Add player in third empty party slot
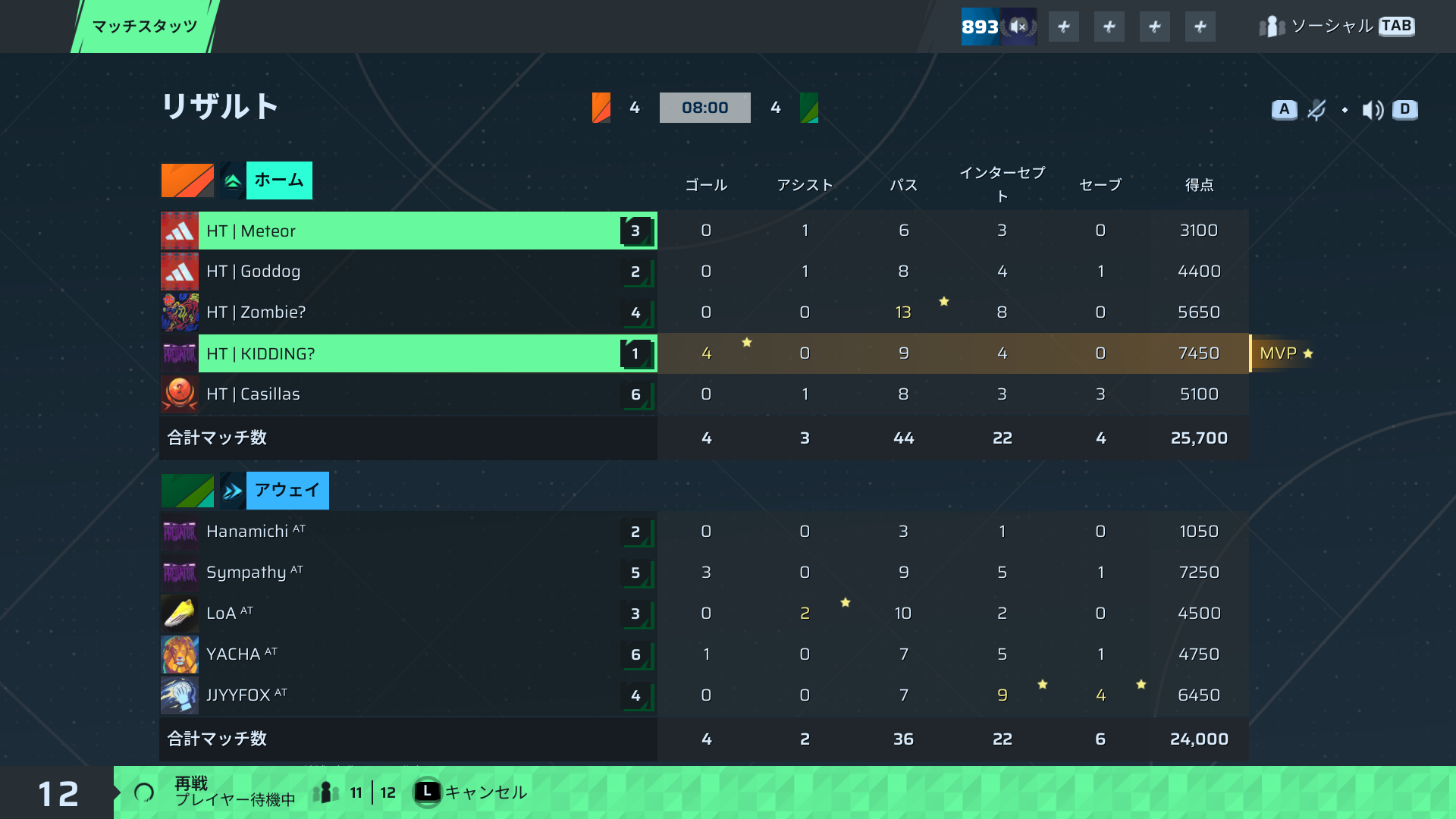The image size is (1456, 819). 1155,27
